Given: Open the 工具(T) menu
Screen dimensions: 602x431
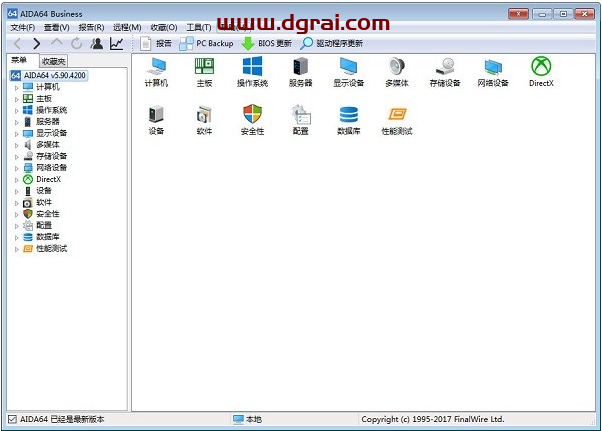Looking at the screenshot, I should tap(199, 28).
